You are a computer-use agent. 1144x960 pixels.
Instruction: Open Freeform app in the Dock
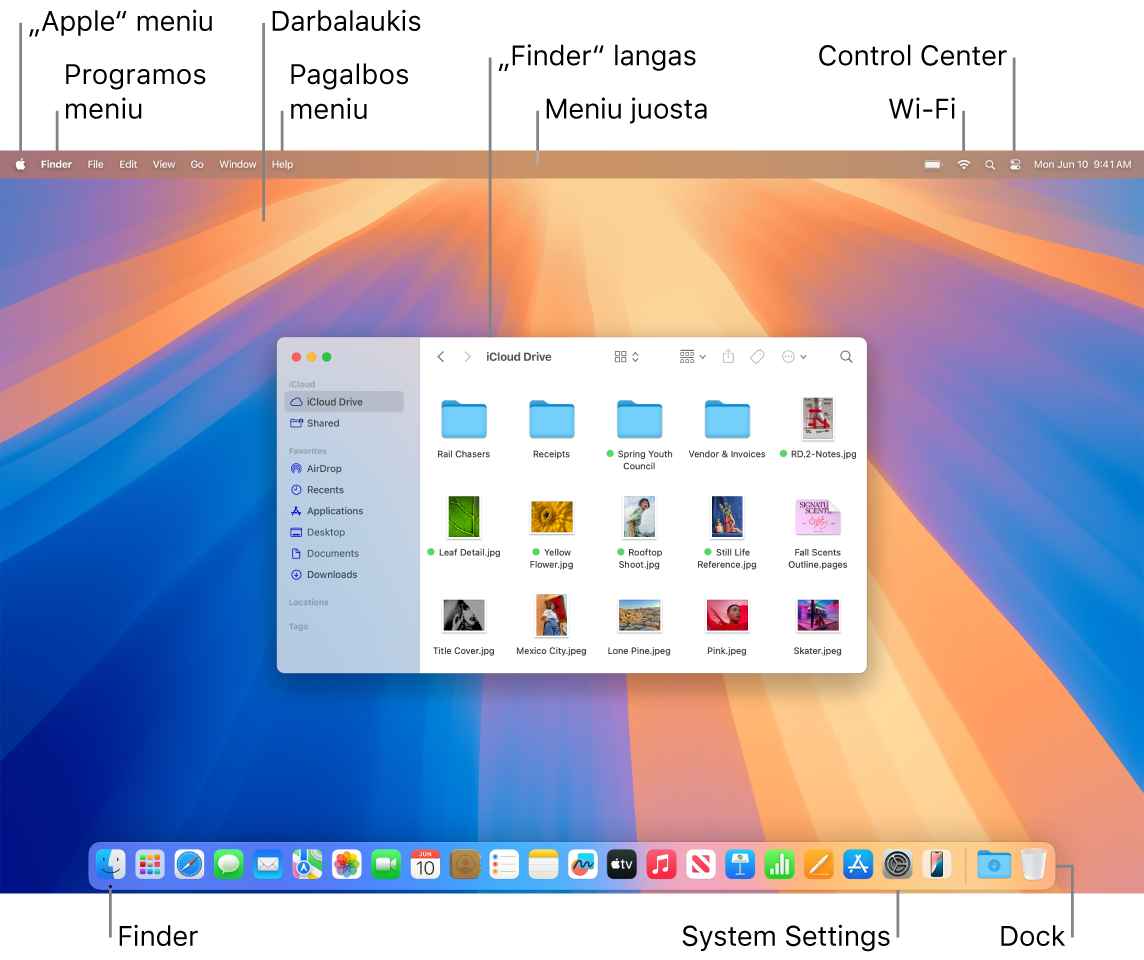(583, 865)
